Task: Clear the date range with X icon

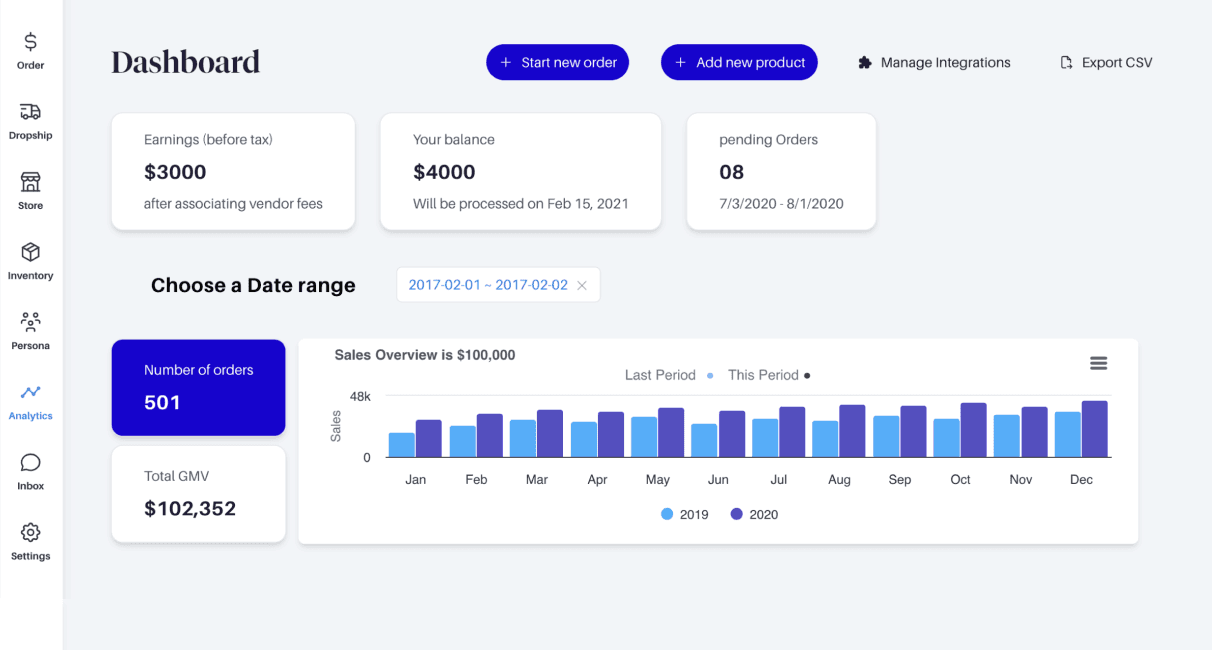Action: point(582,285)
